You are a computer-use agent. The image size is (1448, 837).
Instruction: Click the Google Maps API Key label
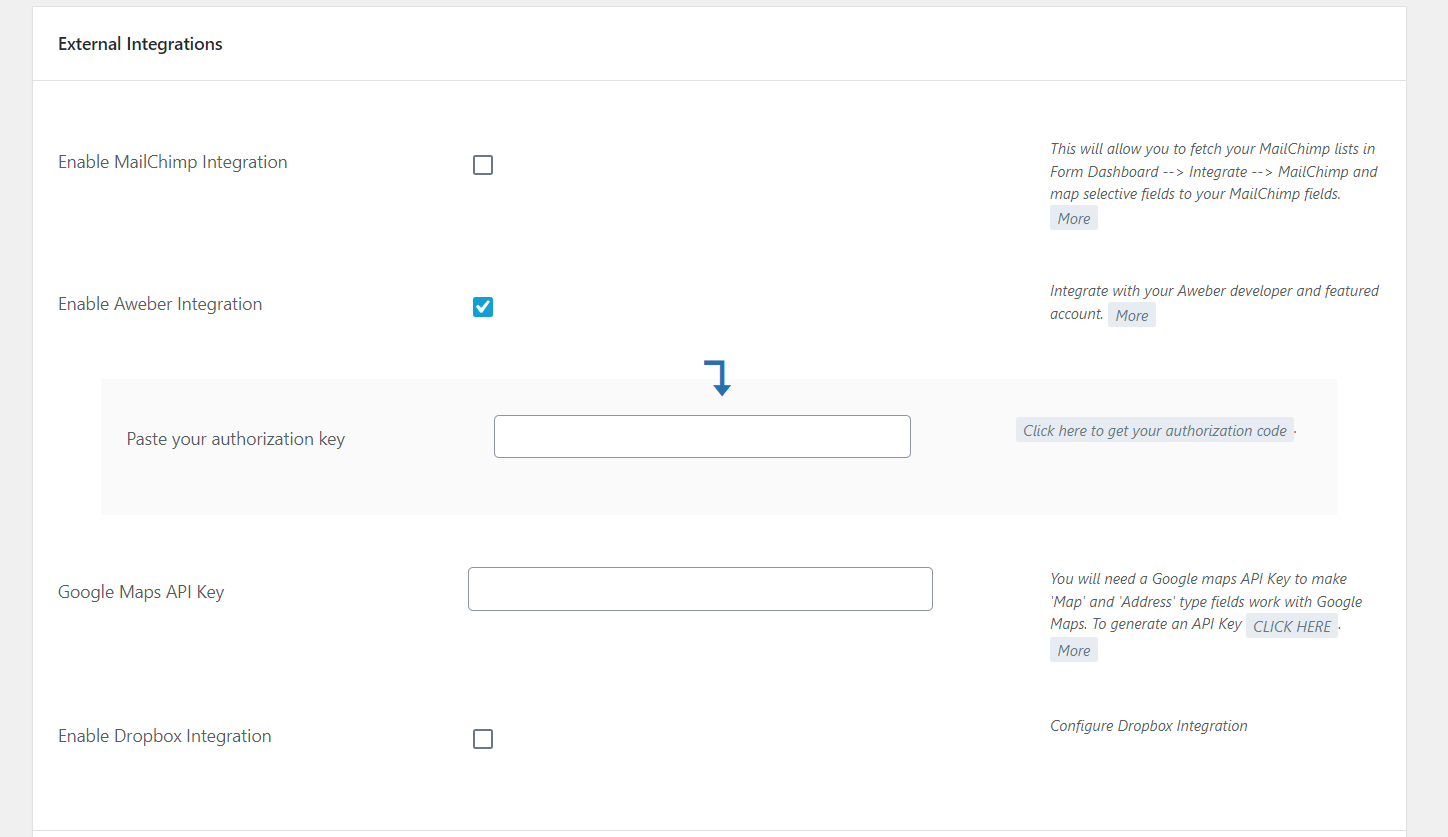pyautogui.click(x=141, y=592)
